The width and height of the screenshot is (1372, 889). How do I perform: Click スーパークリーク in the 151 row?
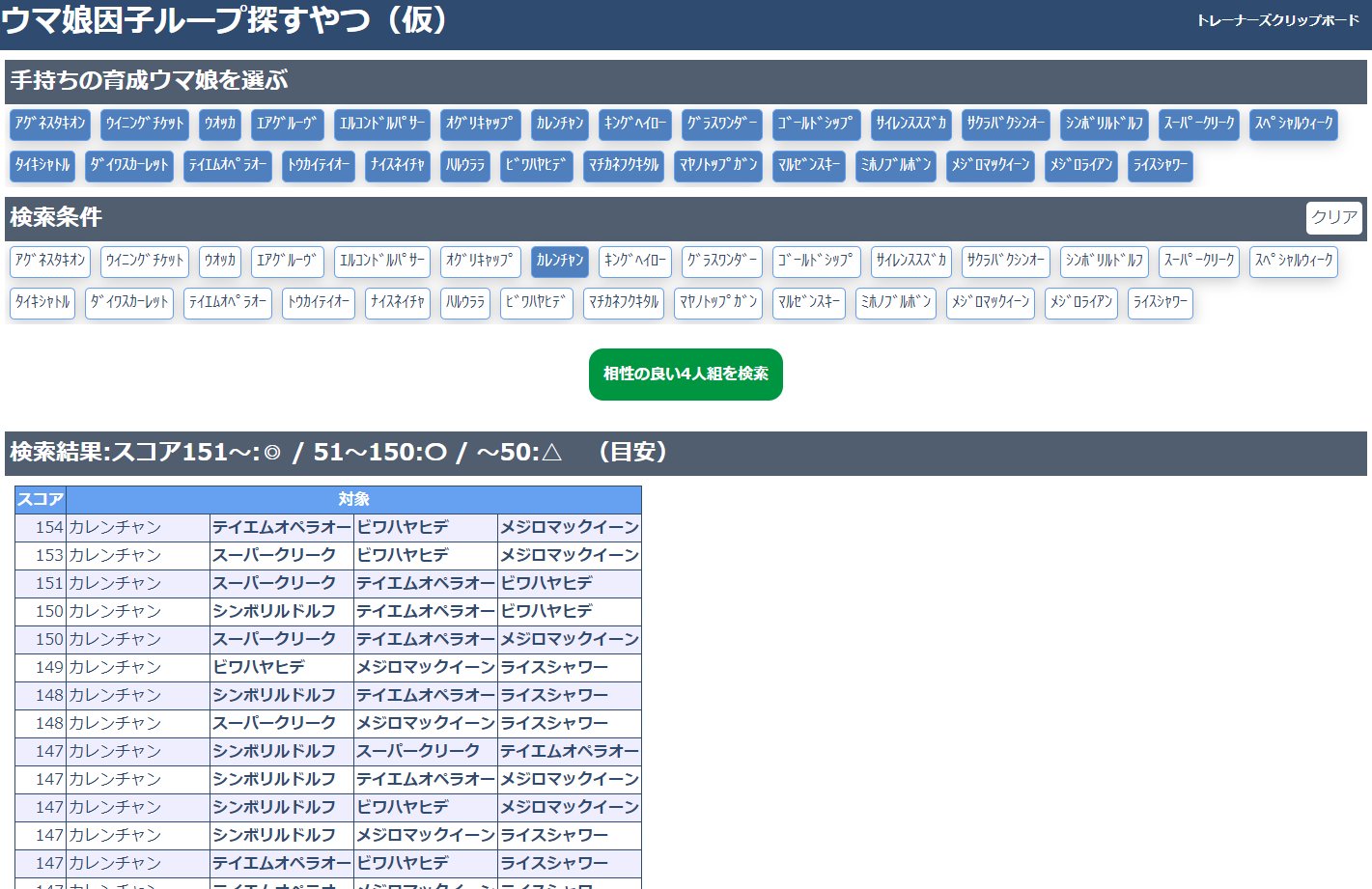coord(282,584)
